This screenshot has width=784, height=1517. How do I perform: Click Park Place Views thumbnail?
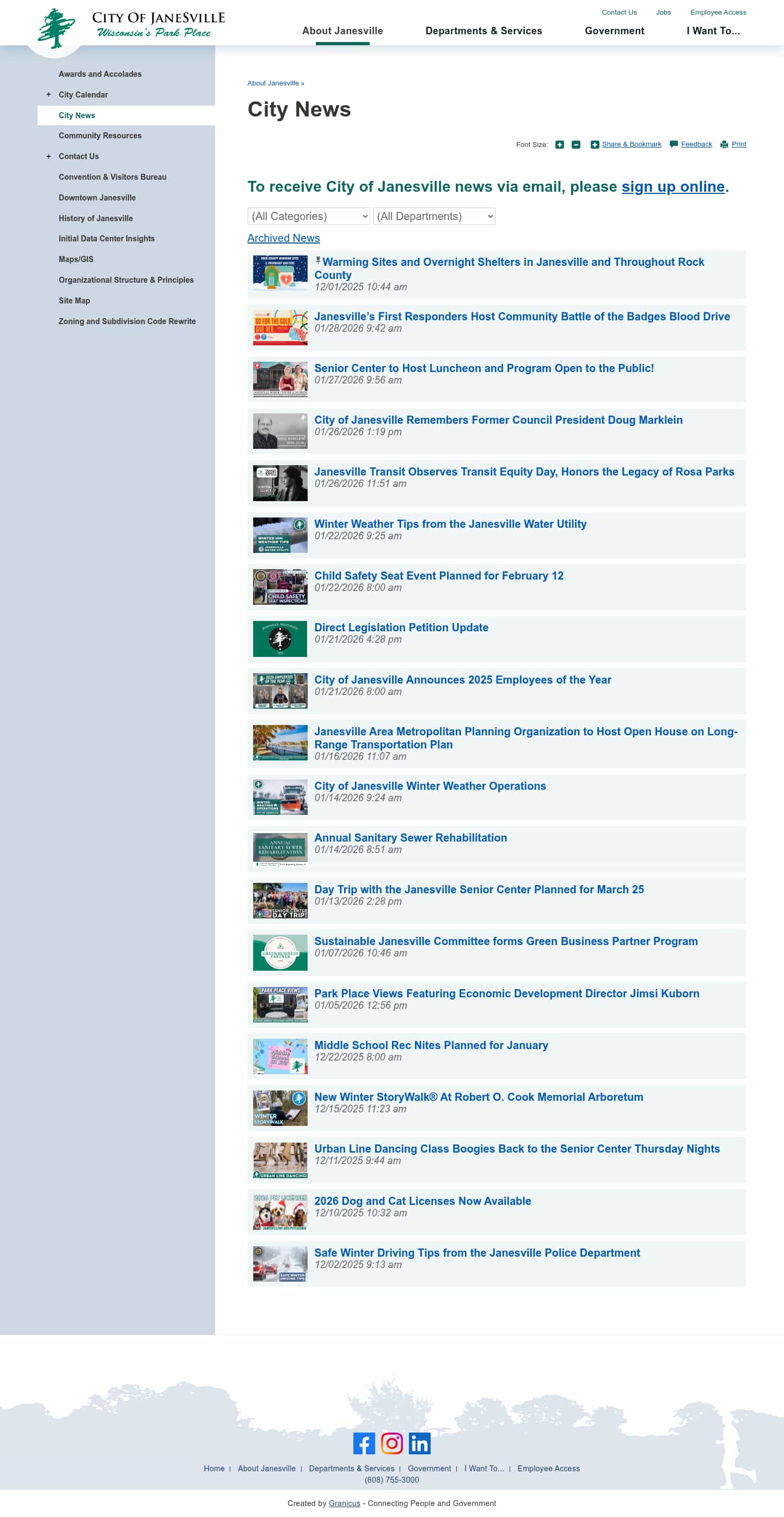point(280,1004)
